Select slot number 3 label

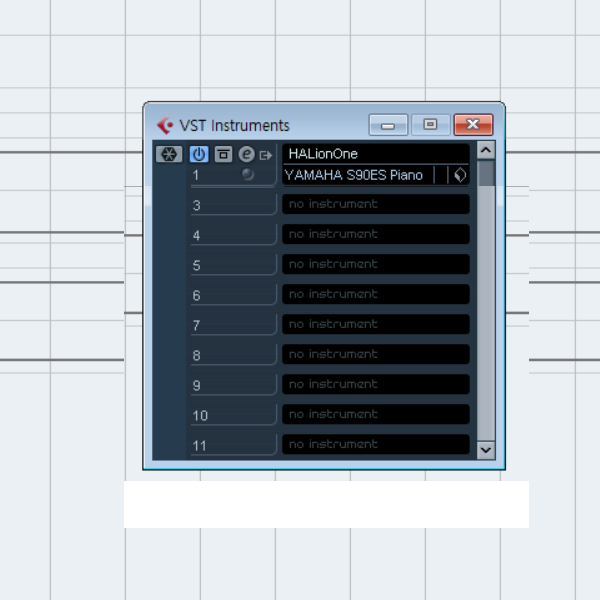(x=197, y=205)
